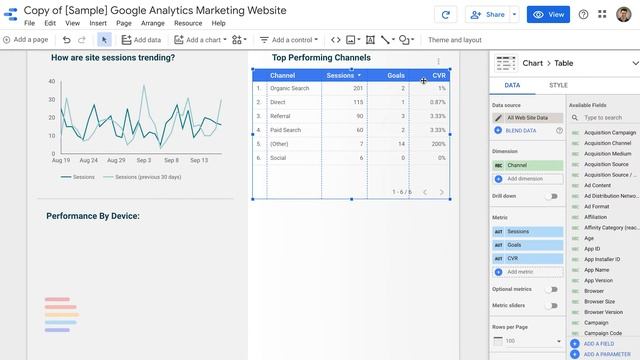Click the table chart type icon
640x360 pixels.
[x=506, y=64]
